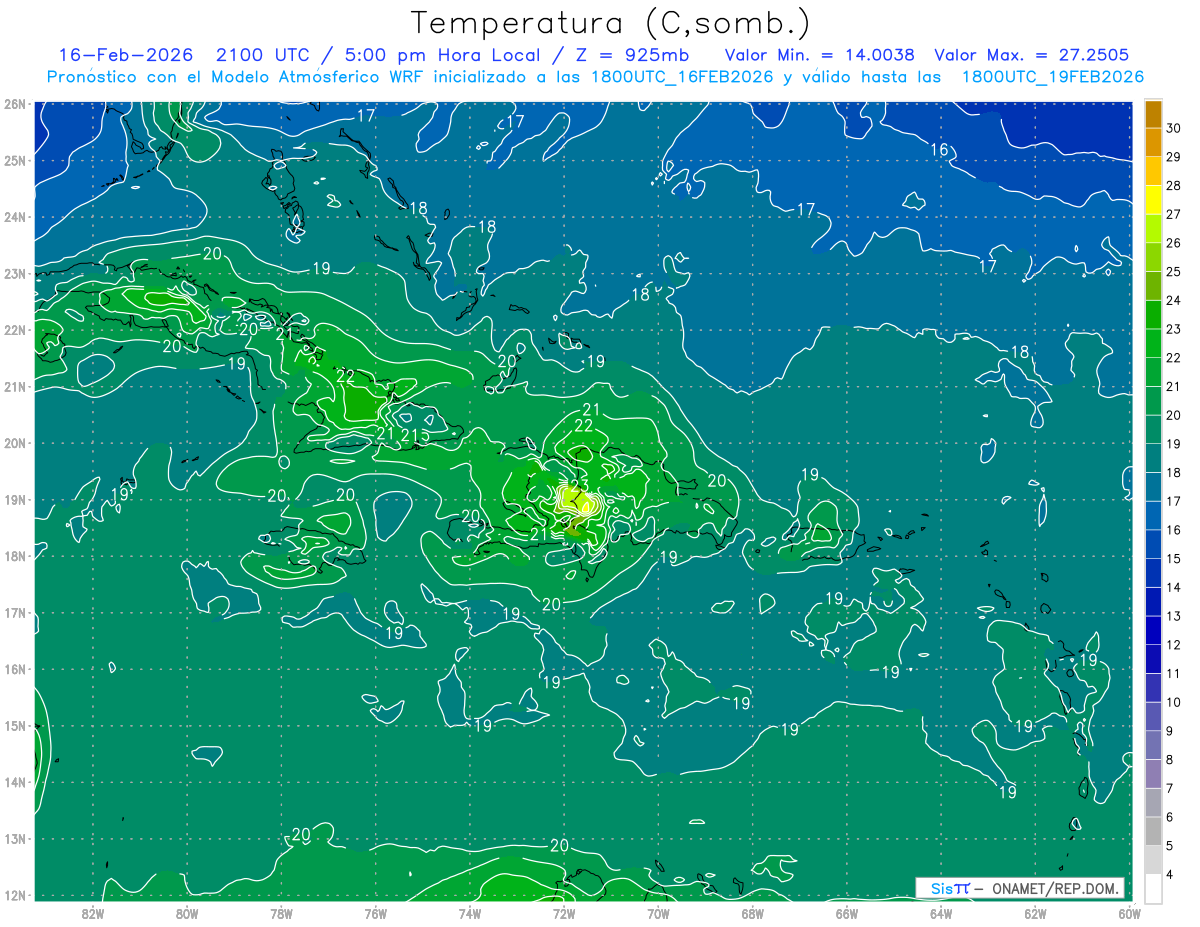Click the "19N" latitude axis label
The image size is (1200, 927).
click(15, 500)
